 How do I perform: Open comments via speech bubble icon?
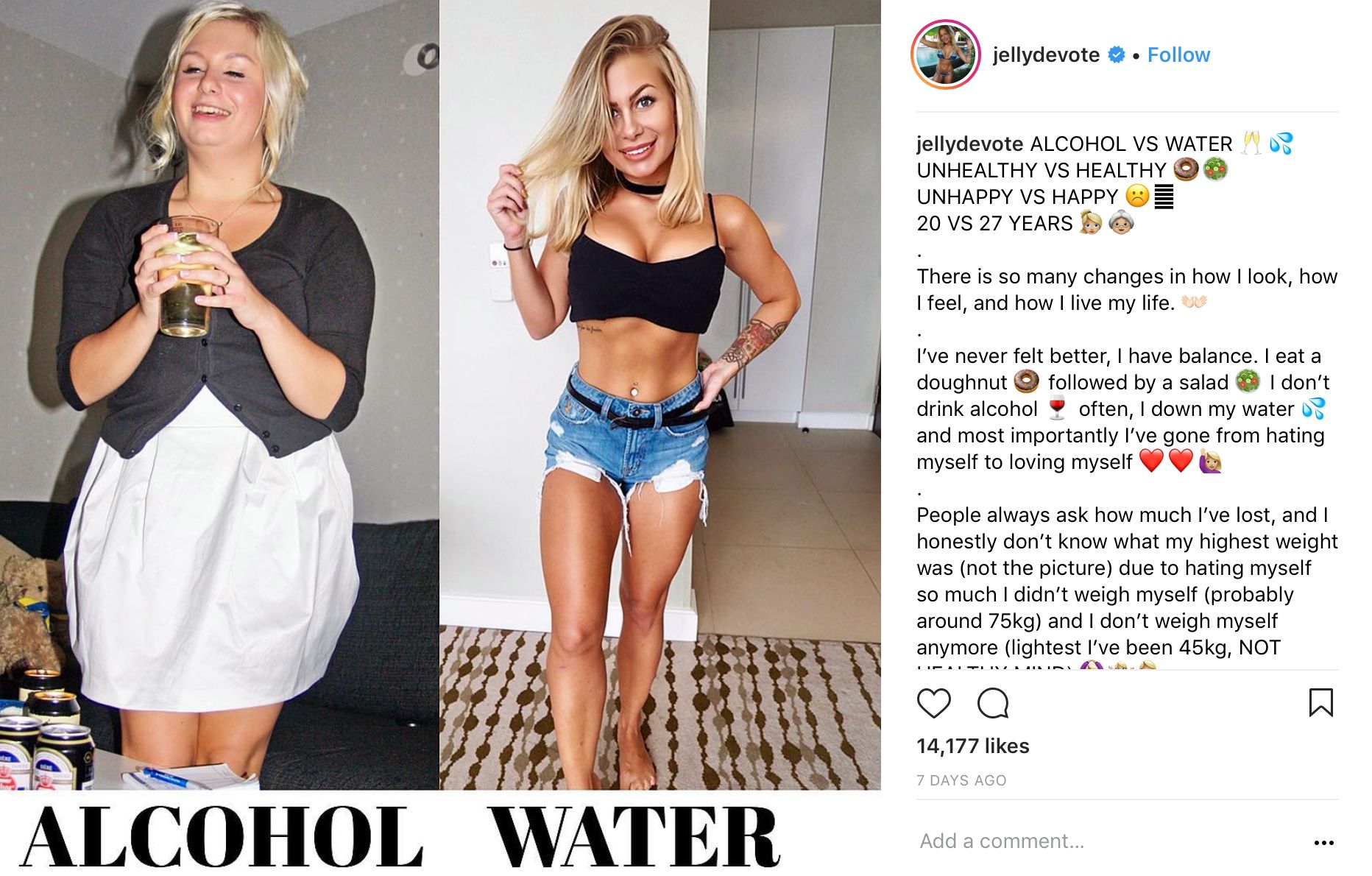(x=992, y=703)
